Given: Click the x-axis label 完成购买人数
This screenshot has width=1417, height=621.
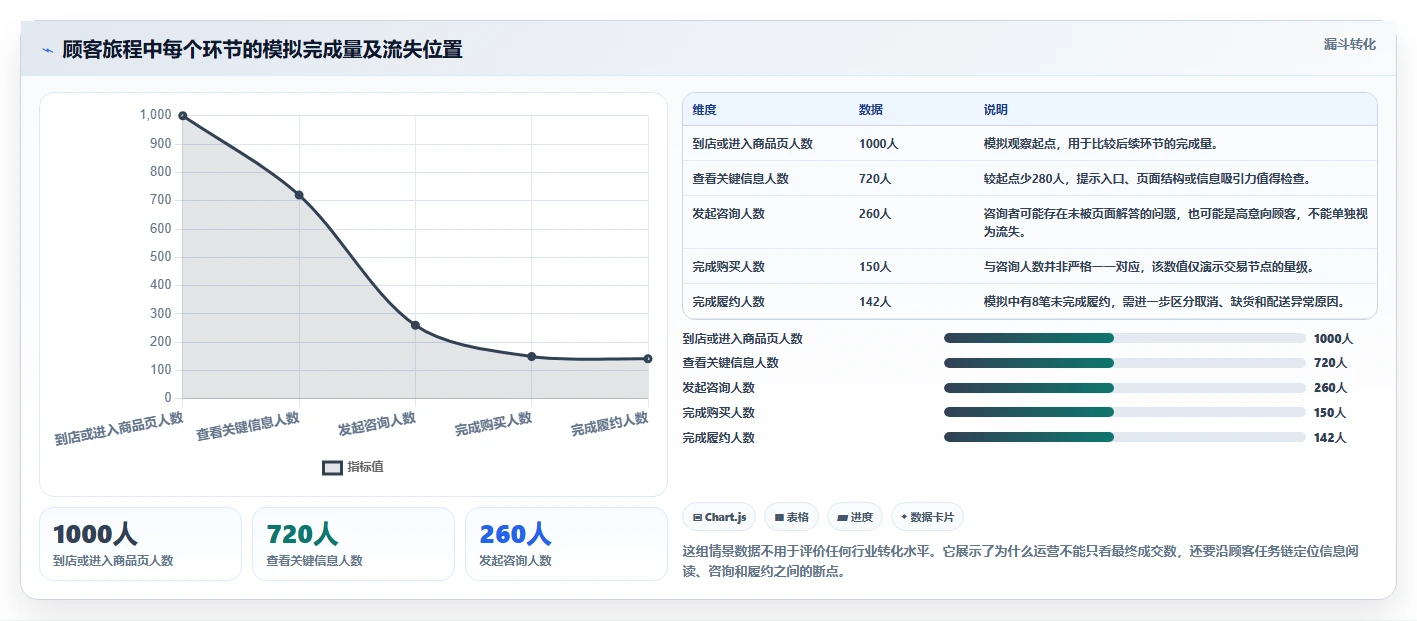Looking at the screenshot, I should coord(493,424).
